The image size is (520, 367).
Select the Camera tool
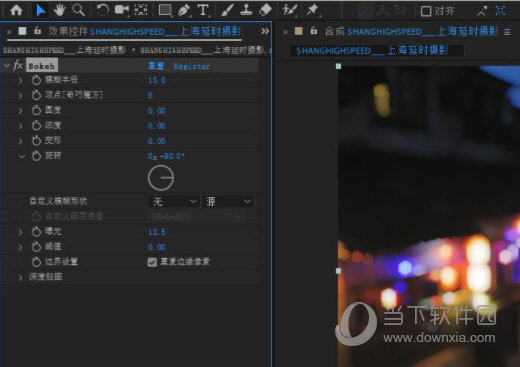click(121, 10)
